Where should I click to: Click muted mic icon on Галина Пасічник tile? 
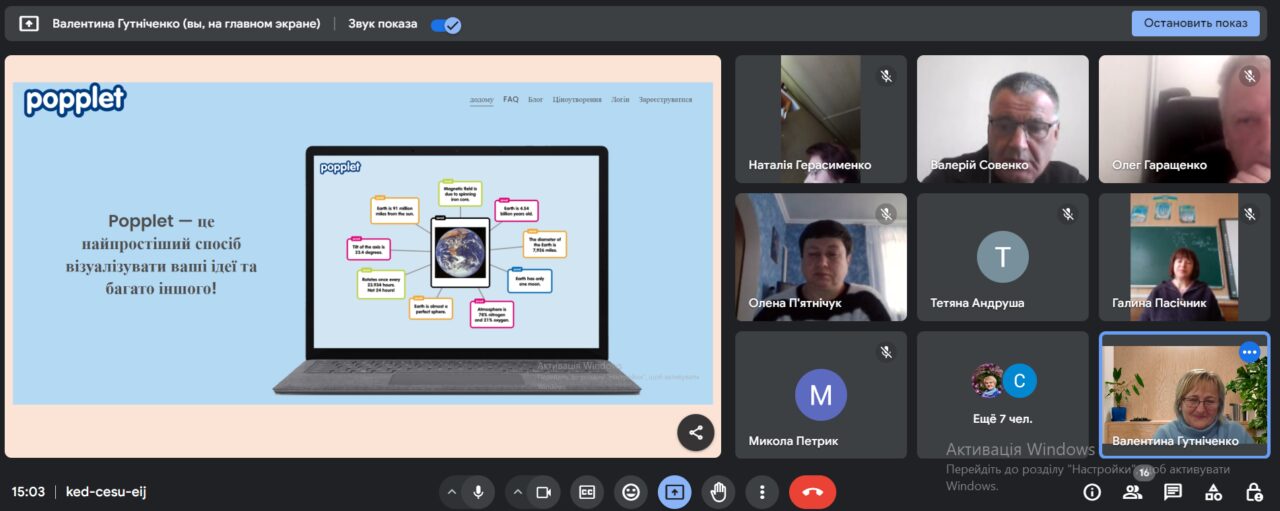(1249, 214)
